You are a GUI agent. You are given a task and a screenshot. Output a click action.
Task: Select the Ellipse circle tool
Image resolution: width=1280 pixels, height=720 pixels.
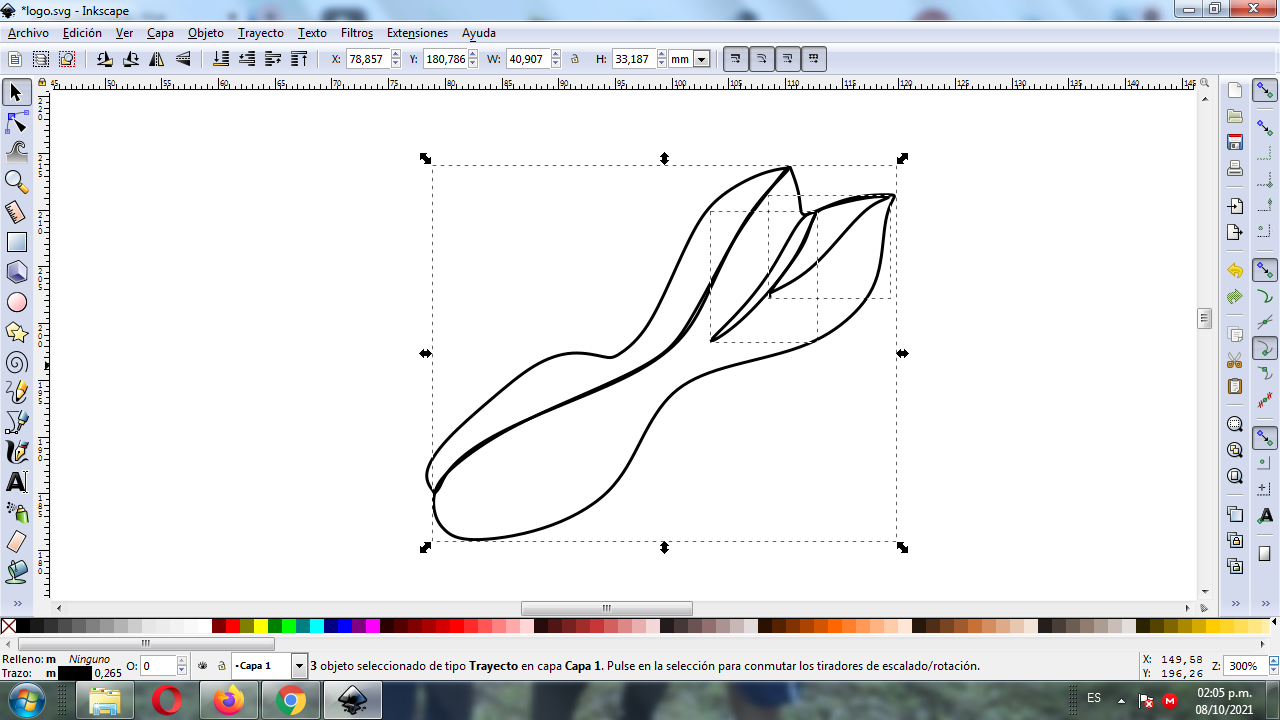pos(16,302)
